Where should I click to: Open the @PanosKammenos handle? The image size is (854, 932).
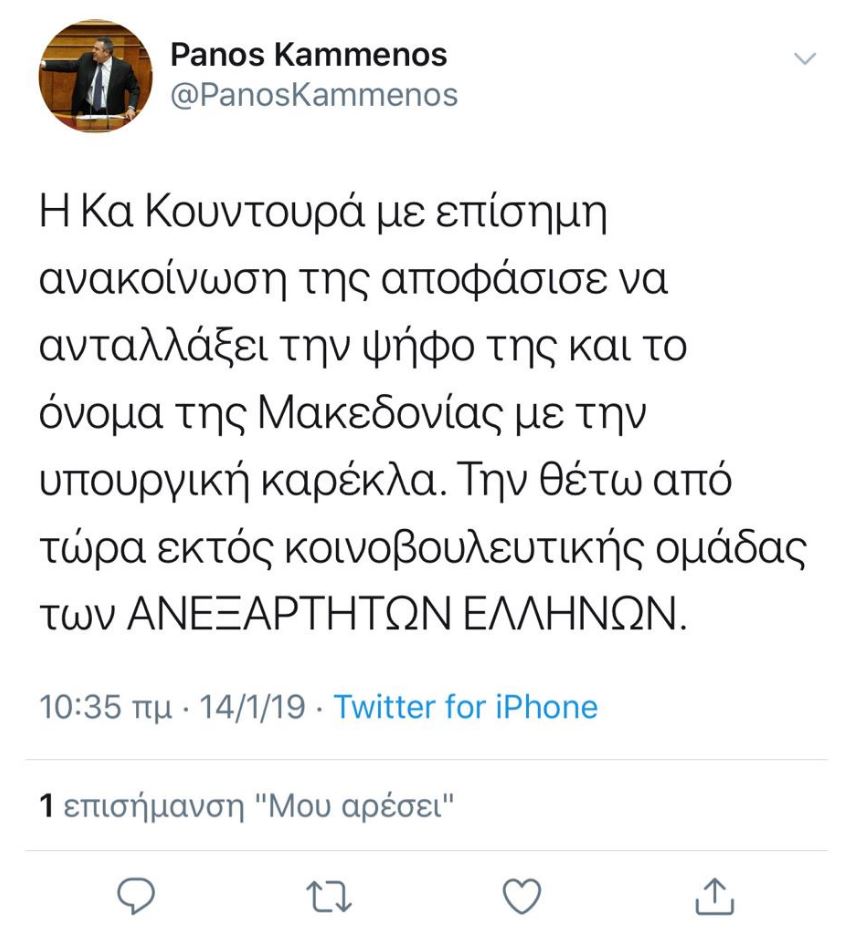(314, 95)
